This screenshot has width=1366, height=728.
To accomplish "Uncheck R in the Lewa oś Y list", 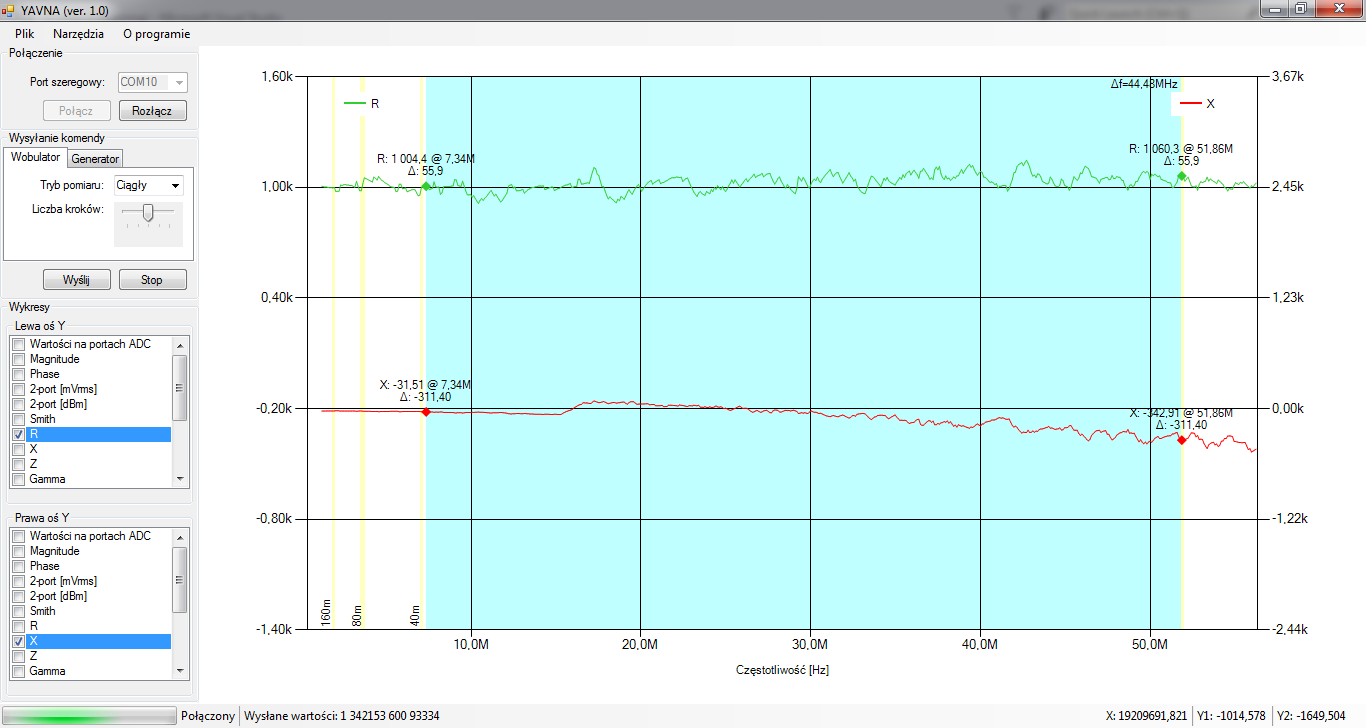I will pos(18,435).
